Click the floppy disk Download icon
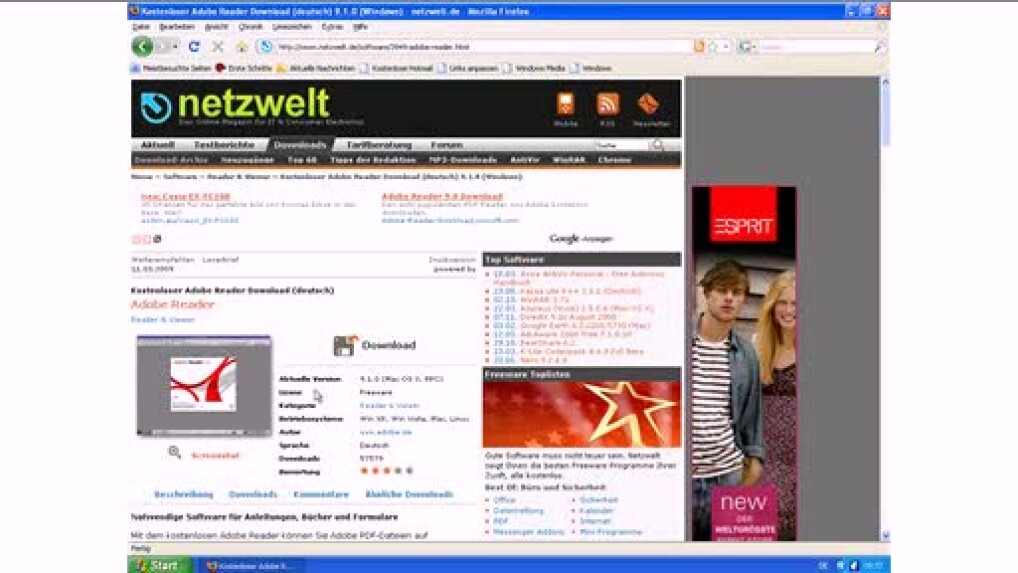Image resolution: width=1018 pixels, height=573 pixels. [345, 345]
